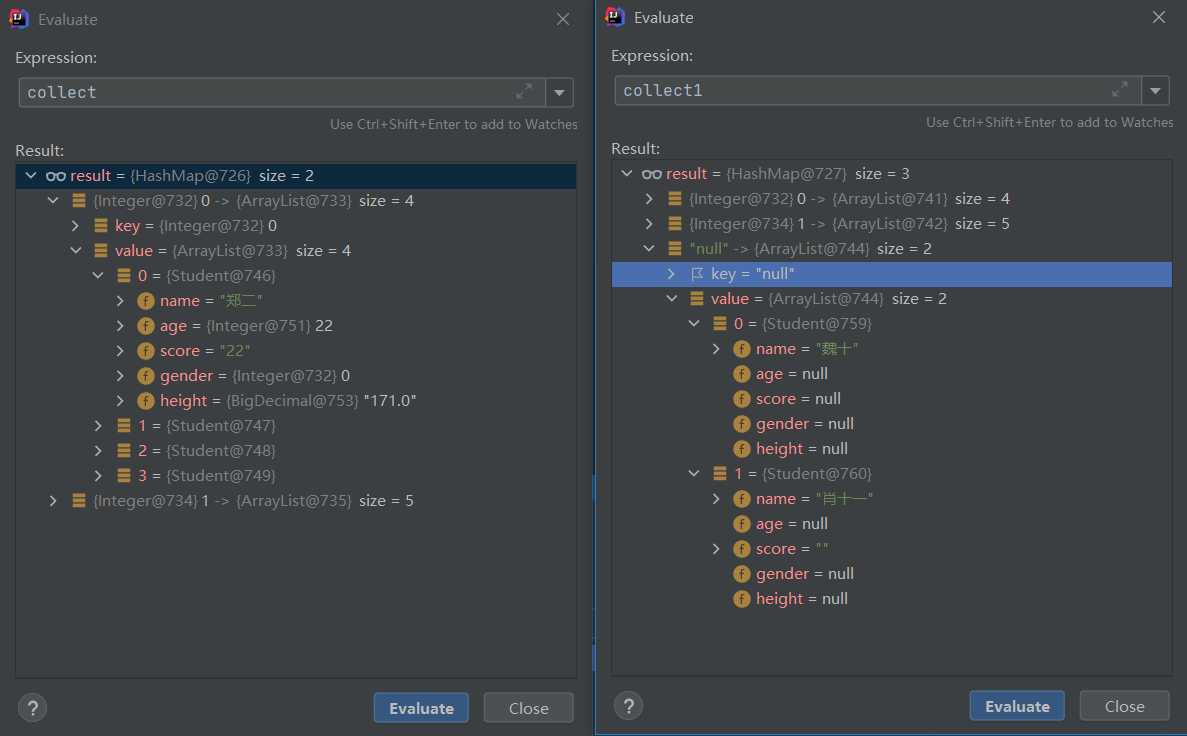Click the entry icon of Integer@732 0 -> ArrayList@733

(x=79, y=201)
